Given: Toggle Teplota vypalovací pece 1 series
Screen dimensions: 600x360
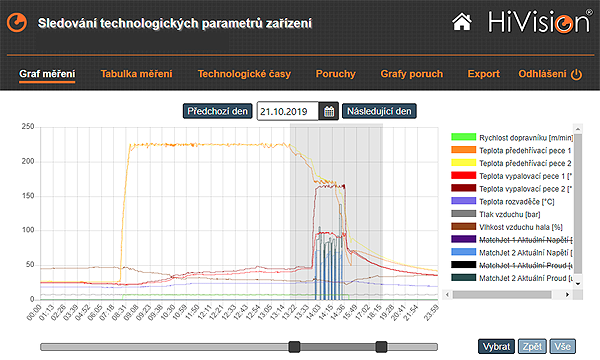Looking at the screenshot, I should pyautogui.click(x=511, y=176).
